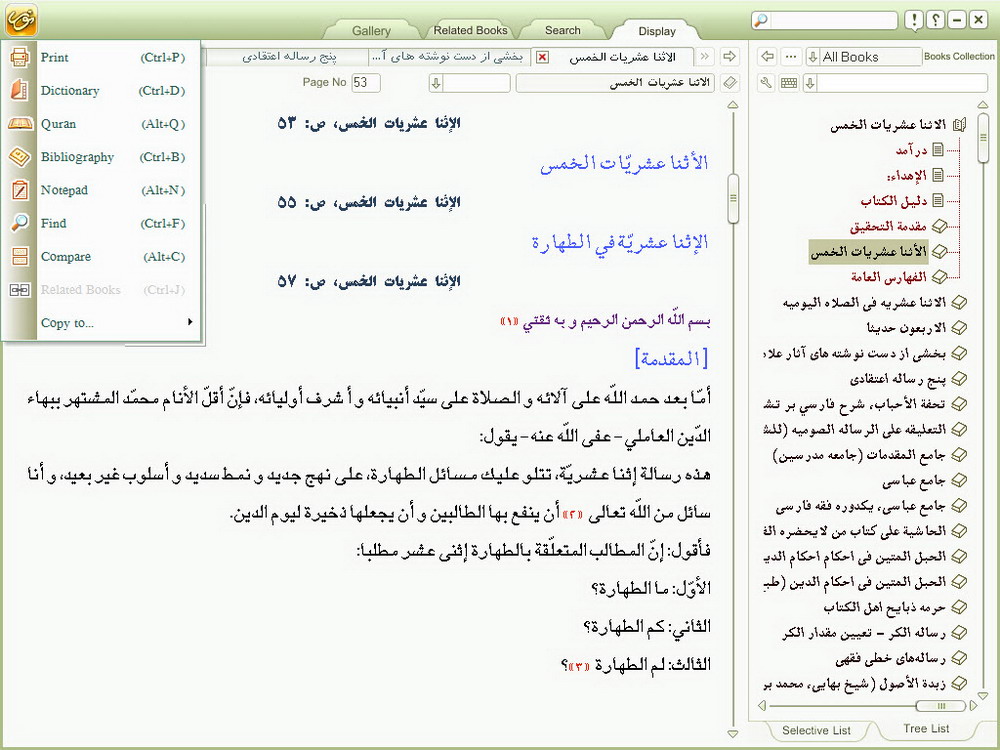Viewport: 1000px width, 750px height.
Task: Expand the Copy to... submenu
Action: pyautogui.click(x=101, y=323)
